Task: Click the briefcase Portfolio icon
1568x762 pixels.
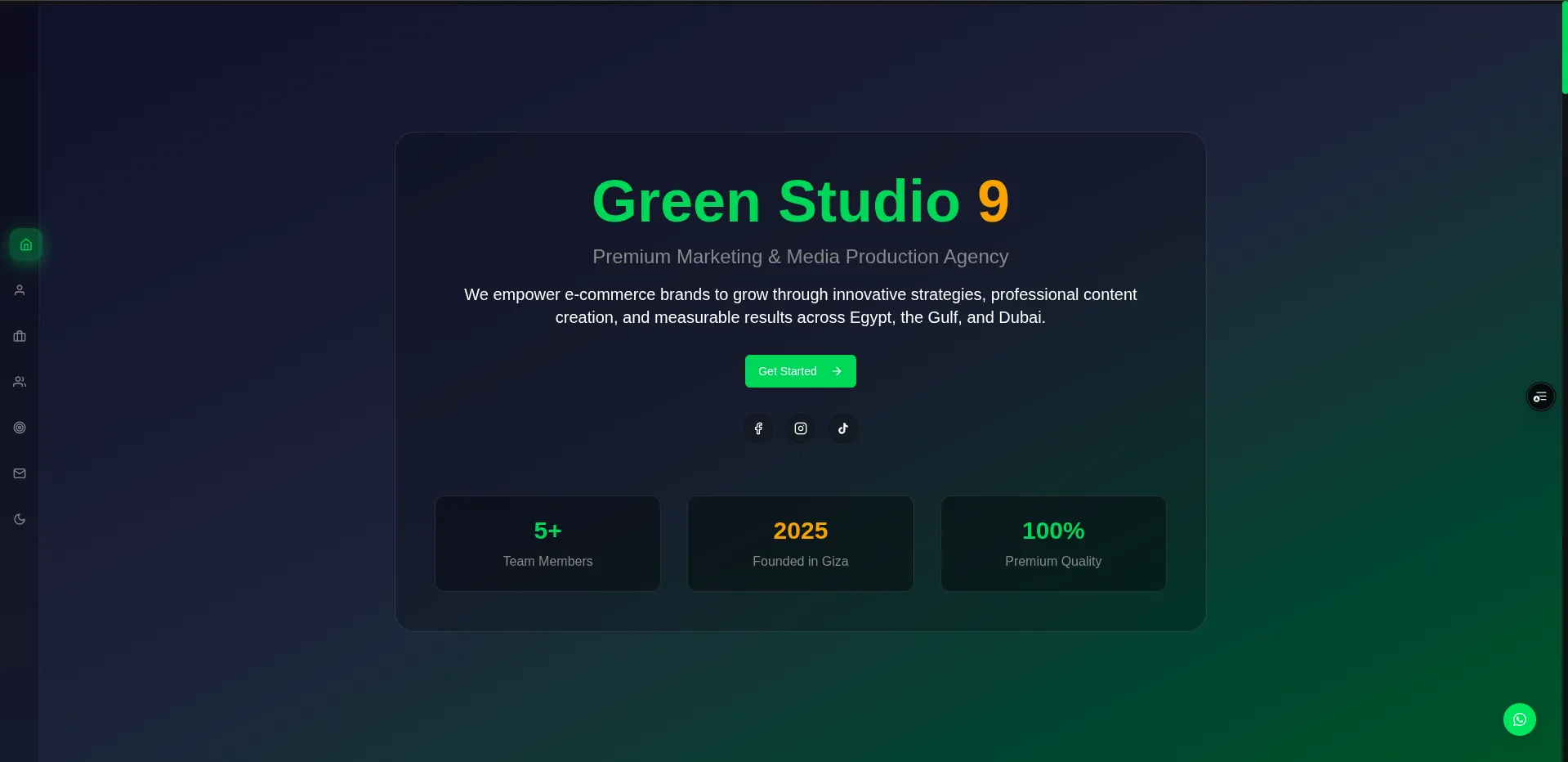Action: [x=20, y=336]
